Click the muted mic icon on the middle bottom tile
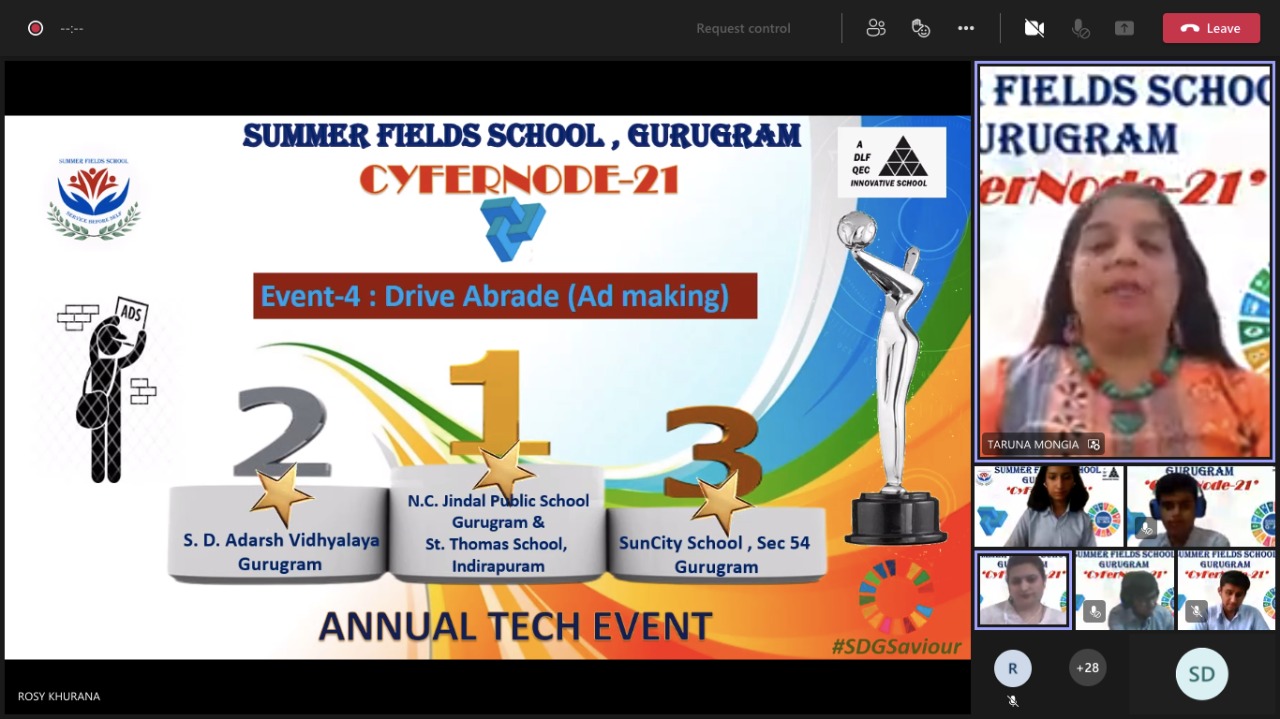Screen dimensions: 1280x719 coord(1094,610)
